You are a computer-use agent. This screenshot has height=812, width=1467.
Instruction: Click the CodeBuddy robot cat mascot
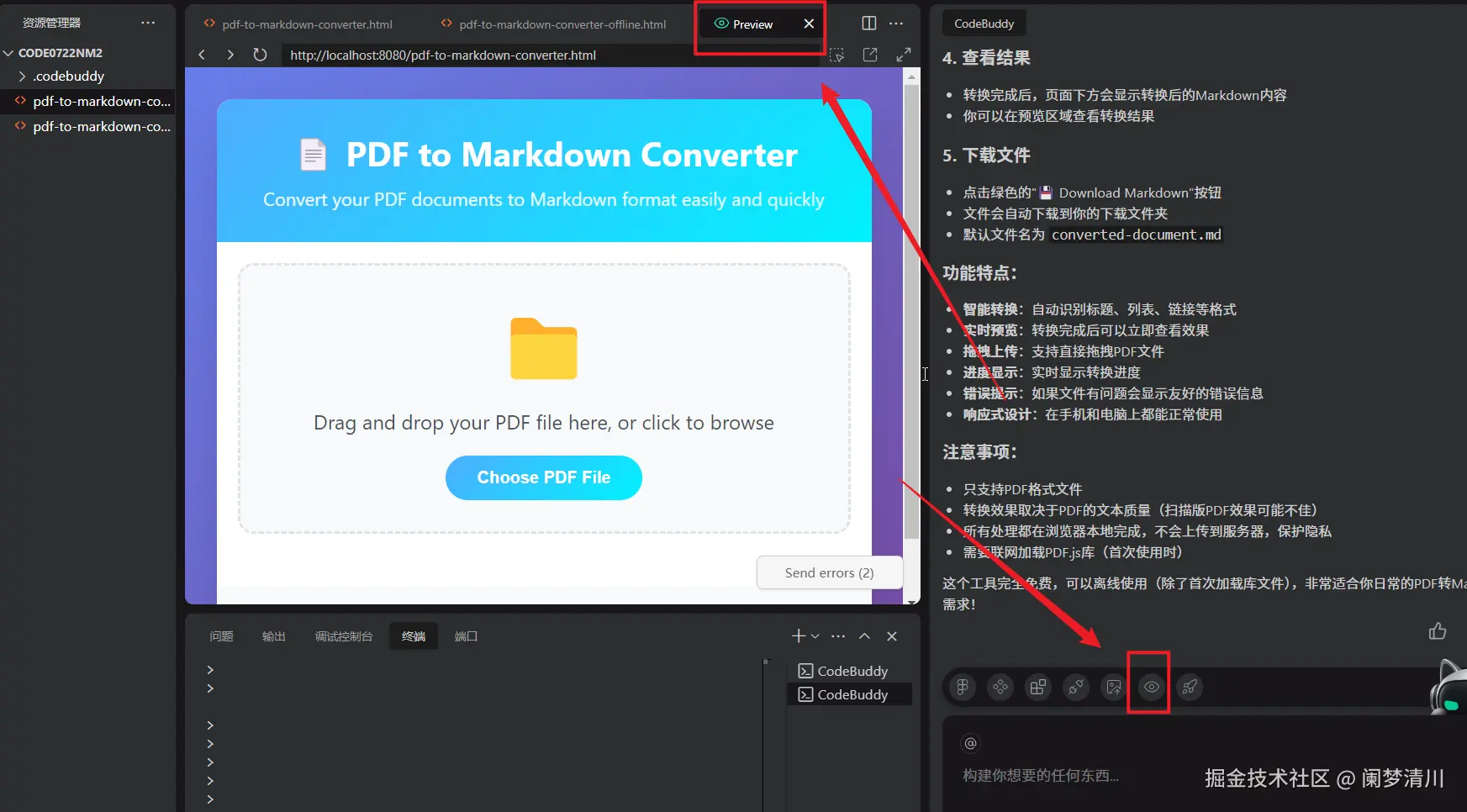[1449, 688]
